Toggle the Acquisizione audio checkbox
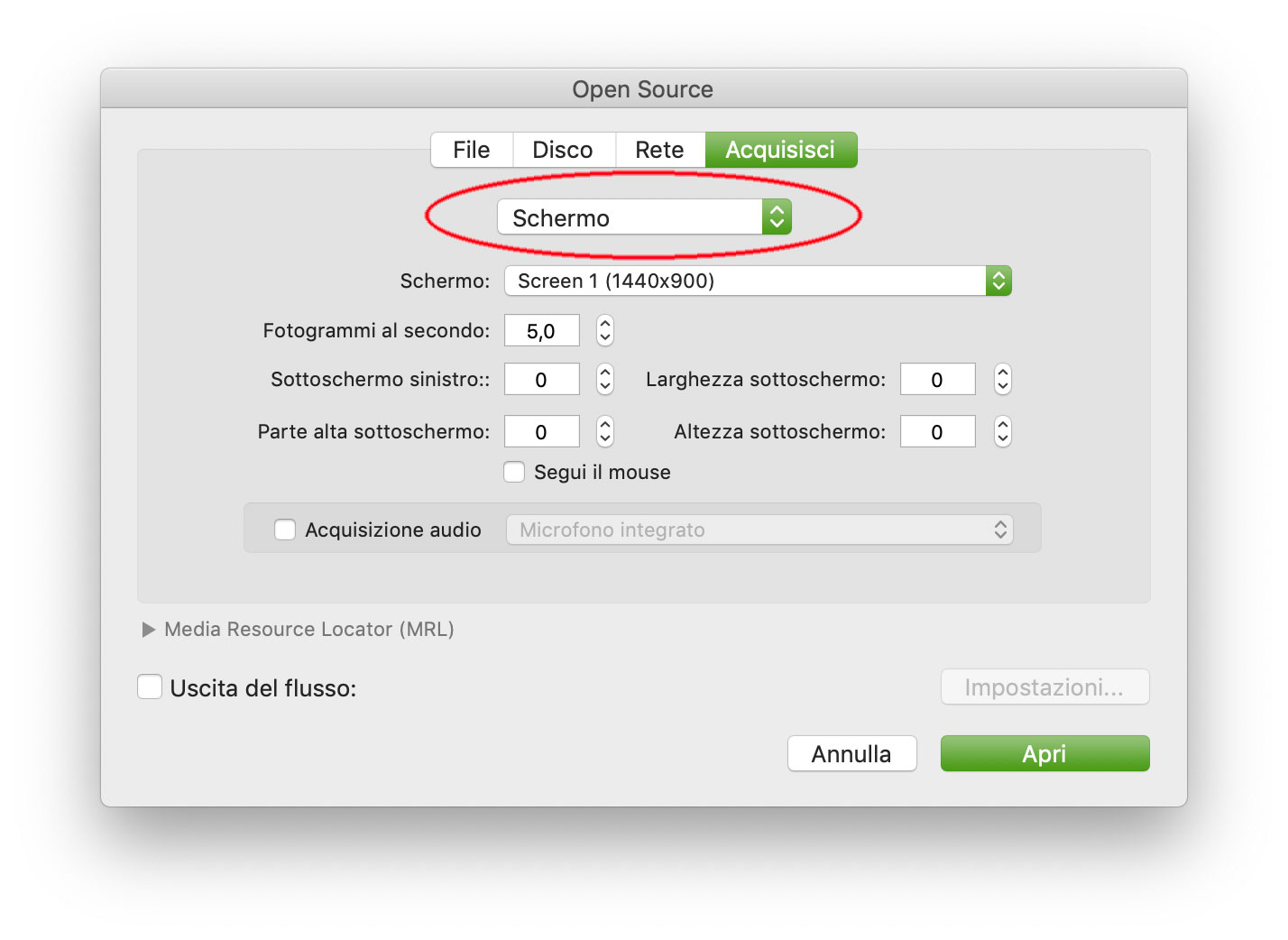The image size is (1288, 940). click(x=285, y=530)
